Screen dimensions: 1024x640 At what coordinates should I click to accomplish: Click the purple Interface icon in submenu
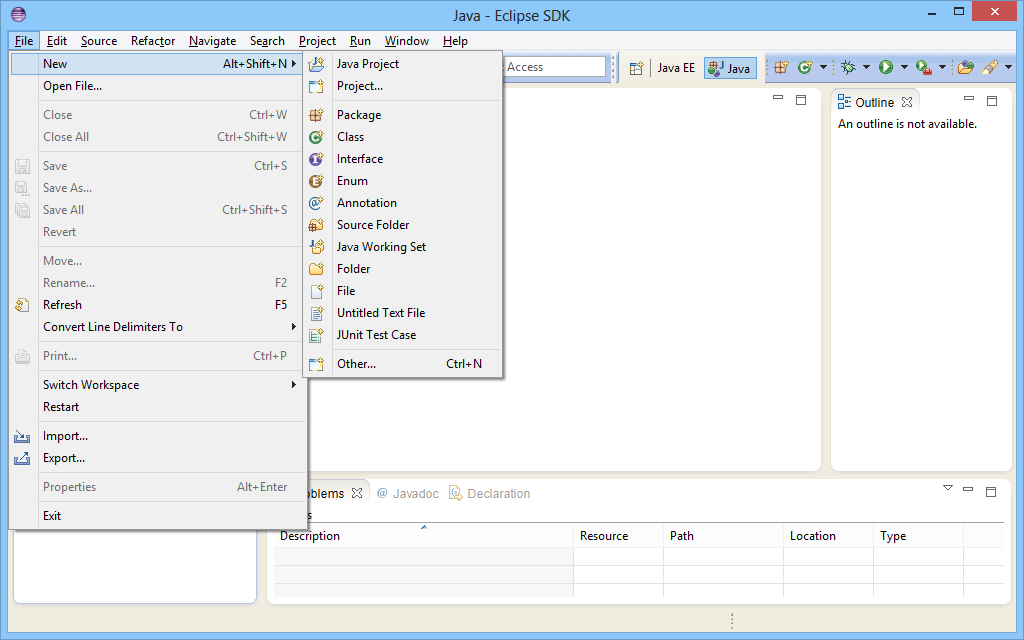point(317,159)
